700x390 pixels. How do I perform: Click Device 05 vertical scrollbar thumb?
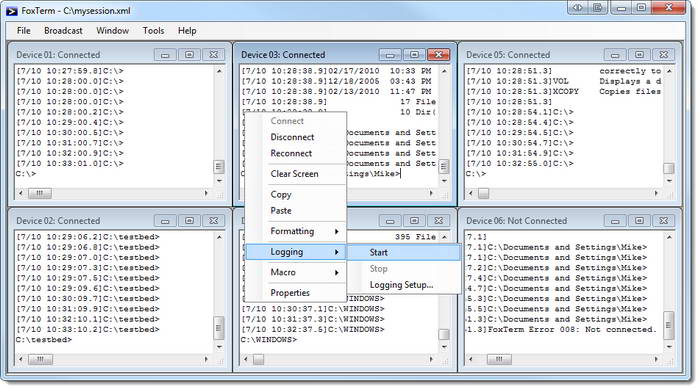[669, 168]
